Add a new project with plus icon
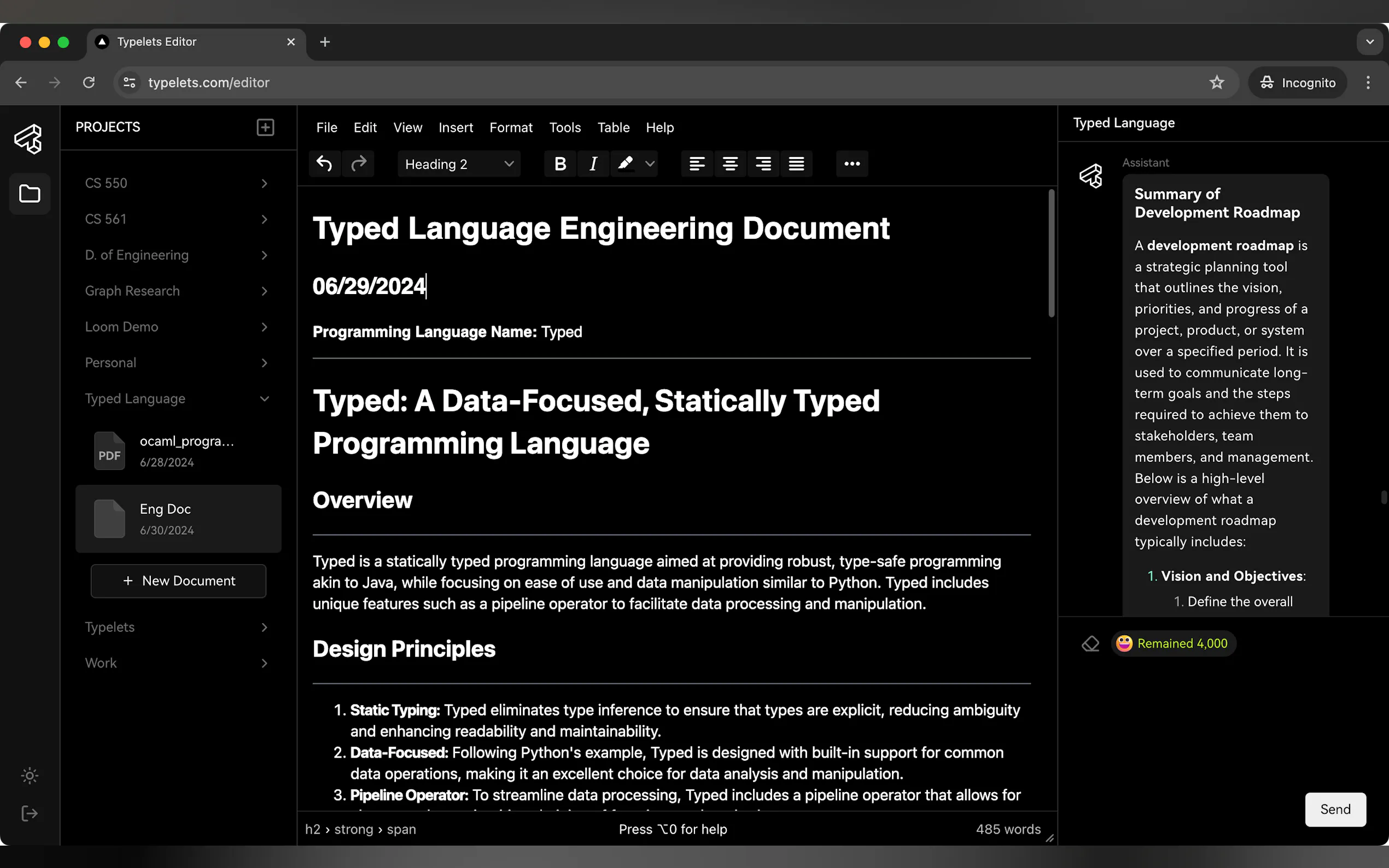This screenshot has width=1389, height=868. (x=265, y=127)
